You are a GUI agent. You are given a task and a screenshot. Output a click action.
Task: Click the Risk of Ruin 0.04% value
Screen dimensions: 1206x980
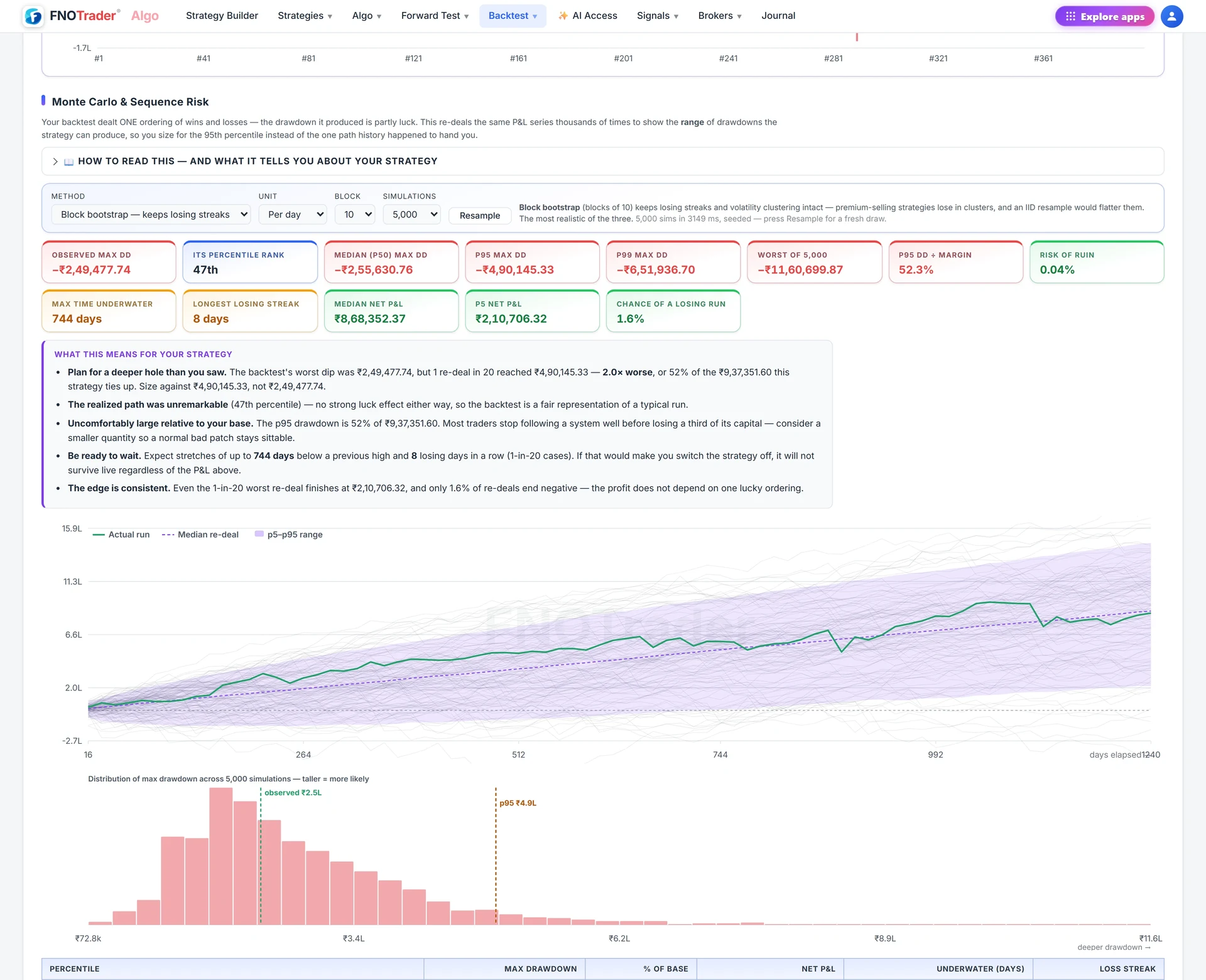[x=1057, y=269]
